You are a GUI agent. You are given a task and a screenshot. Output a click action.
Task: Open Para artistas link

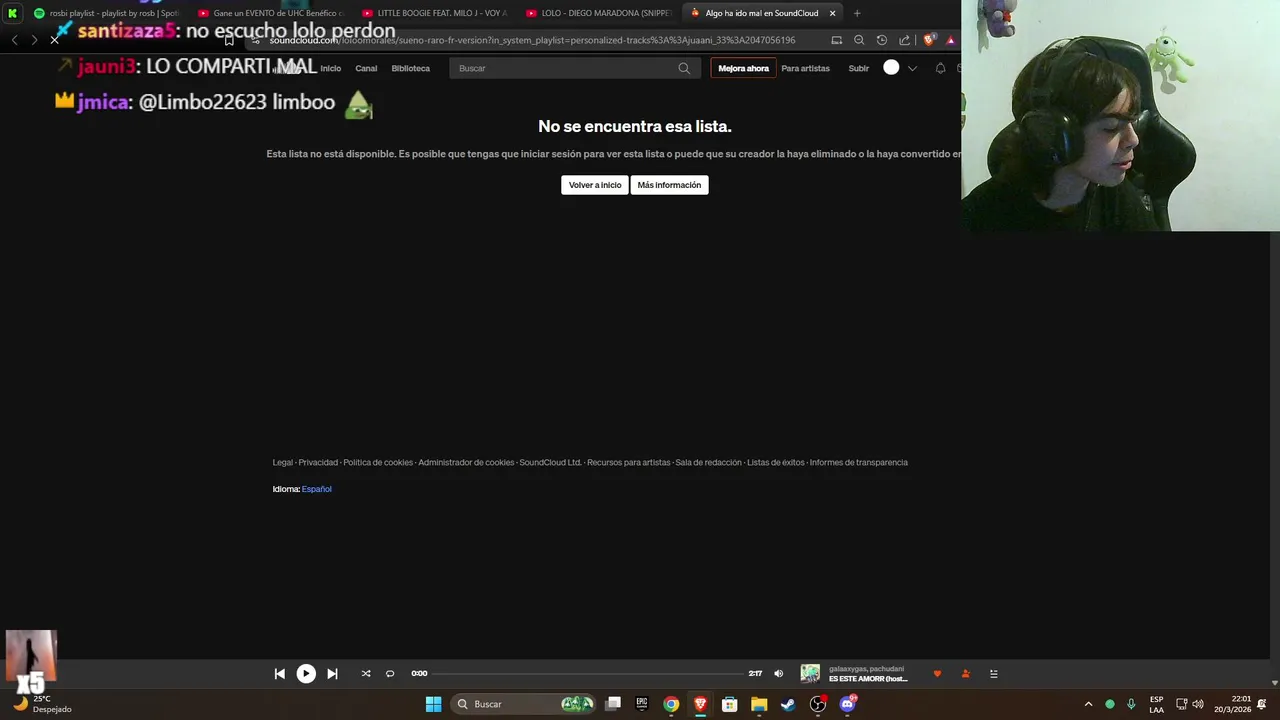coord(805,68)
